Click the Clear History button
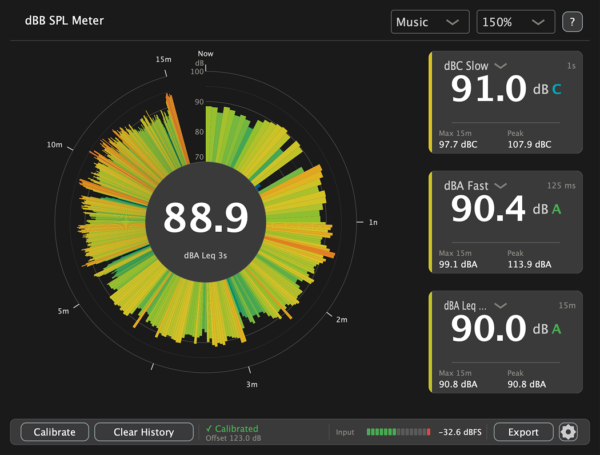Image resolution: width=600 pixels, height=455 pixels. coord(144,432)
